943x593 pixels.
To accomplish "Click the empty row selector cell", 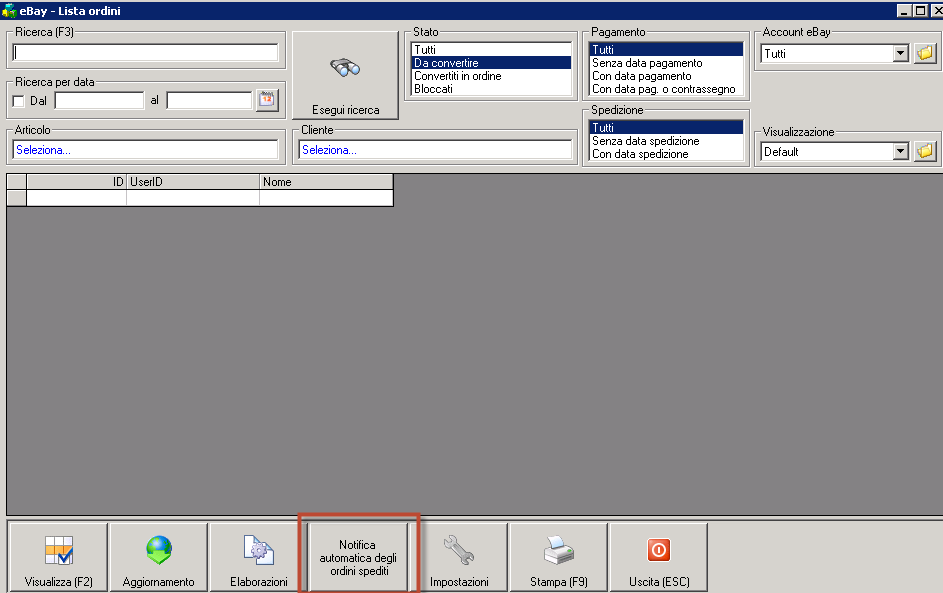I will tap(16, 198).
